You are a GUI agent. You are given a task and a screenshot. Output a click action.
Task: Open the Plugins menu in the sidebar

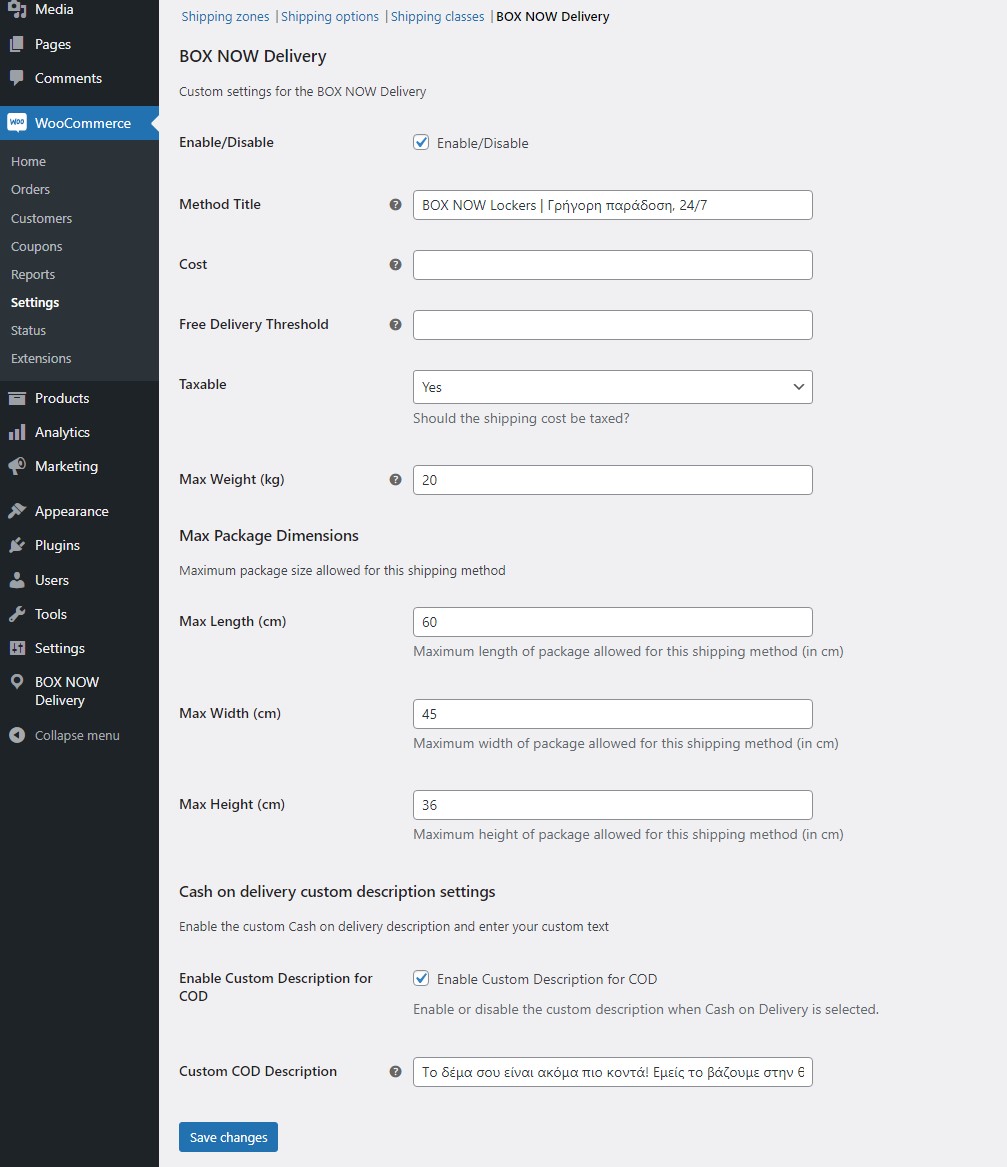57,546
